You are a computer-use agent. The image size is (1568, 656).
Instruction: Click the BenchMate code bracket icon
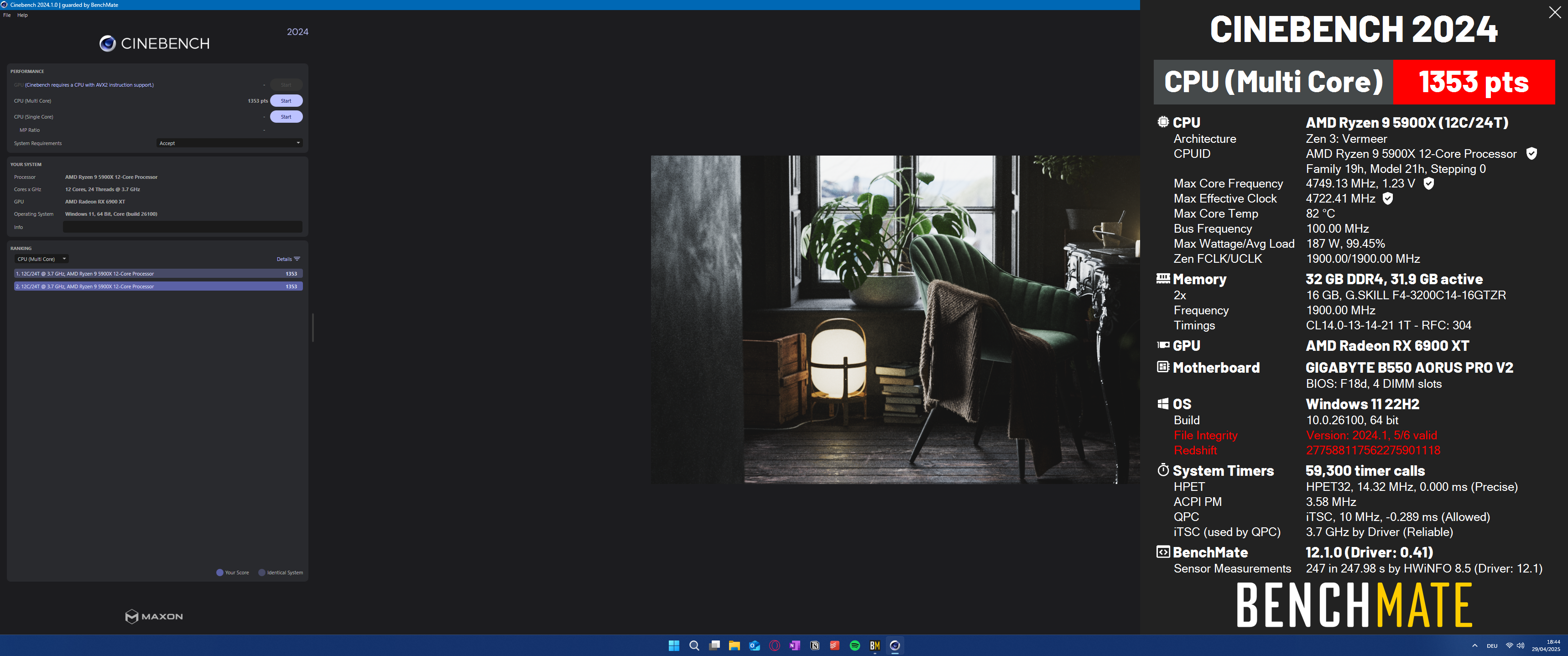click(x=1162, y=552)
